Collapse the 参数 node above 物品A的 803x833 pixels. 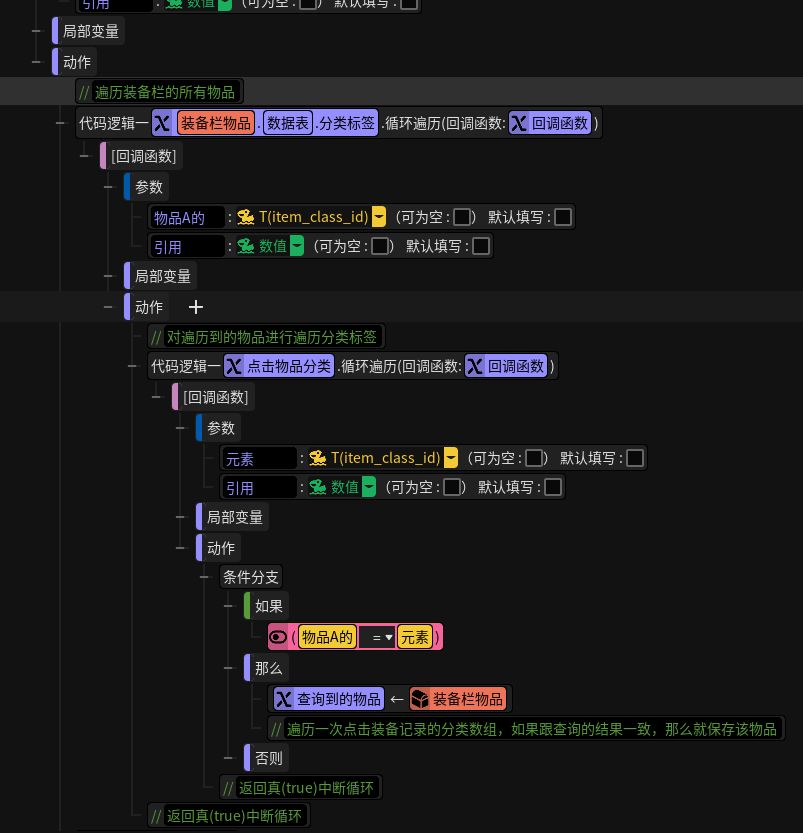tap(108, 187)
